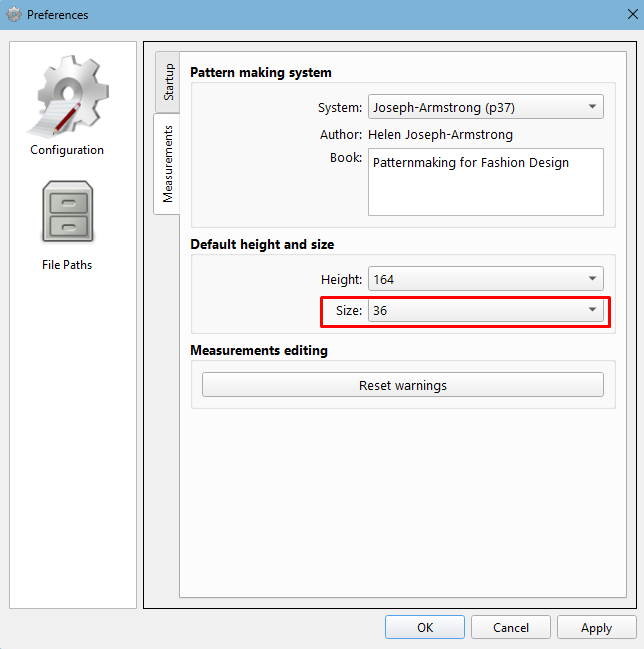
Task: Open the System dropdown showing Joseph-Armstrong (p37)
Action: click(x=485, y=107)
